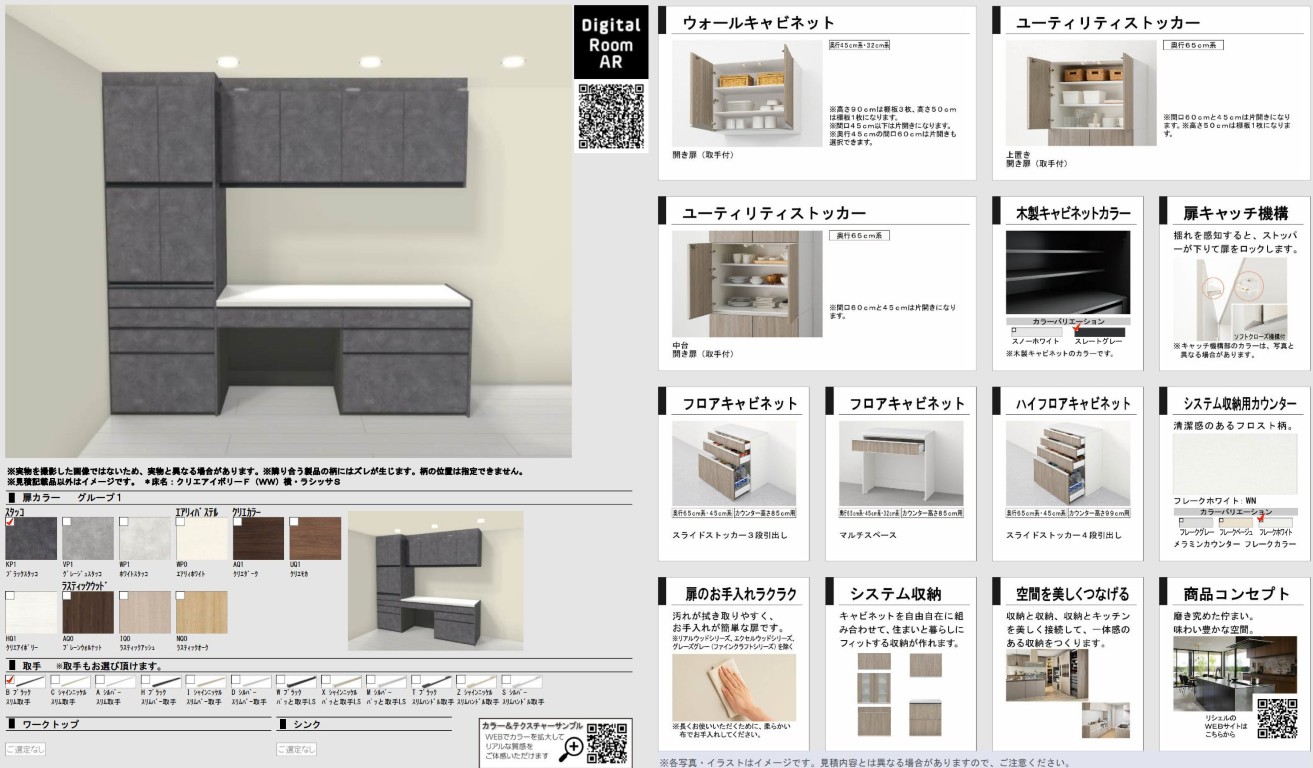This screenshot has width=1313, height=768.
Task: Click the リシェル website QR code
Action: pos(1276,717)
